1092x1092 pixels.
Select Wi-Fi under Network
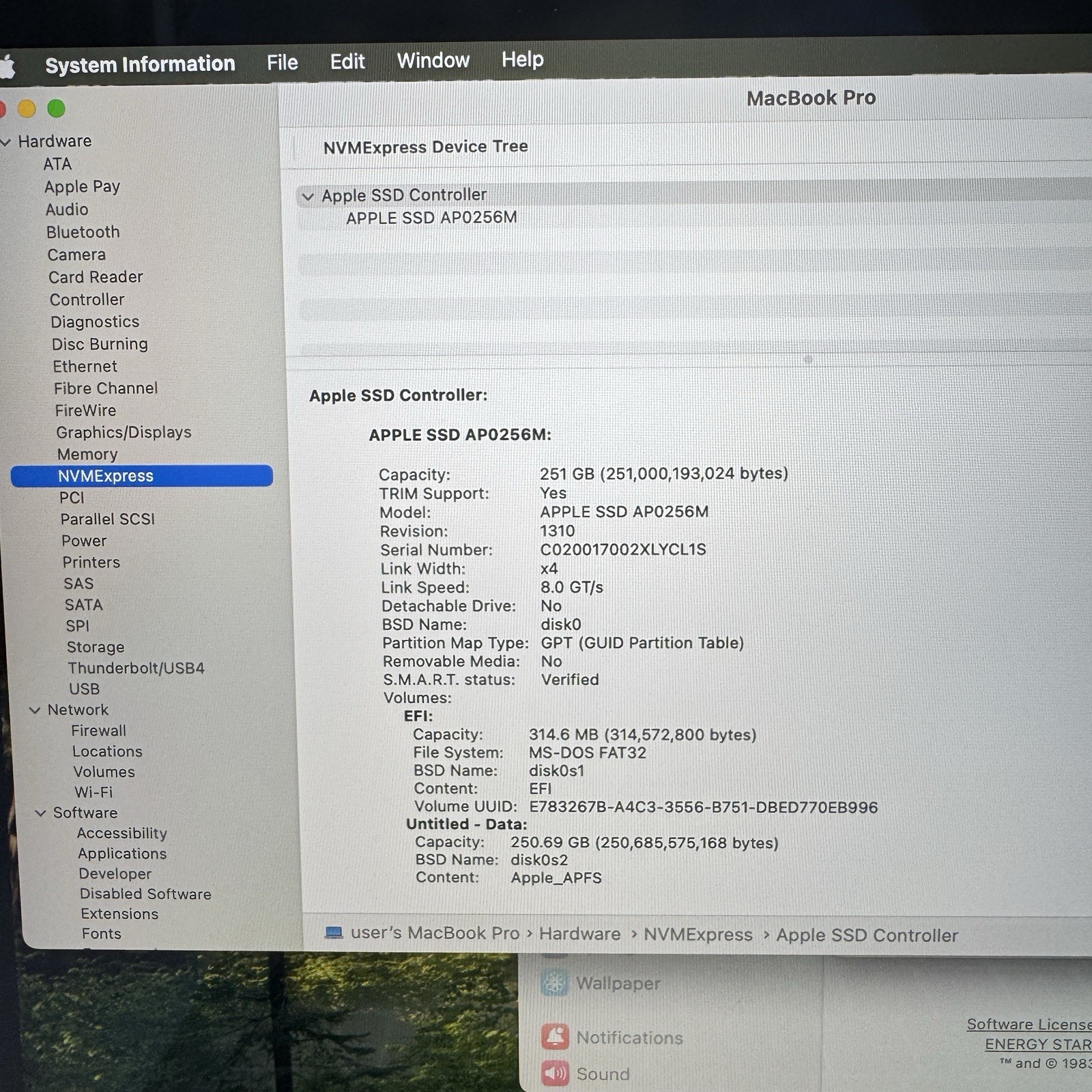click(x=94, y=792)
